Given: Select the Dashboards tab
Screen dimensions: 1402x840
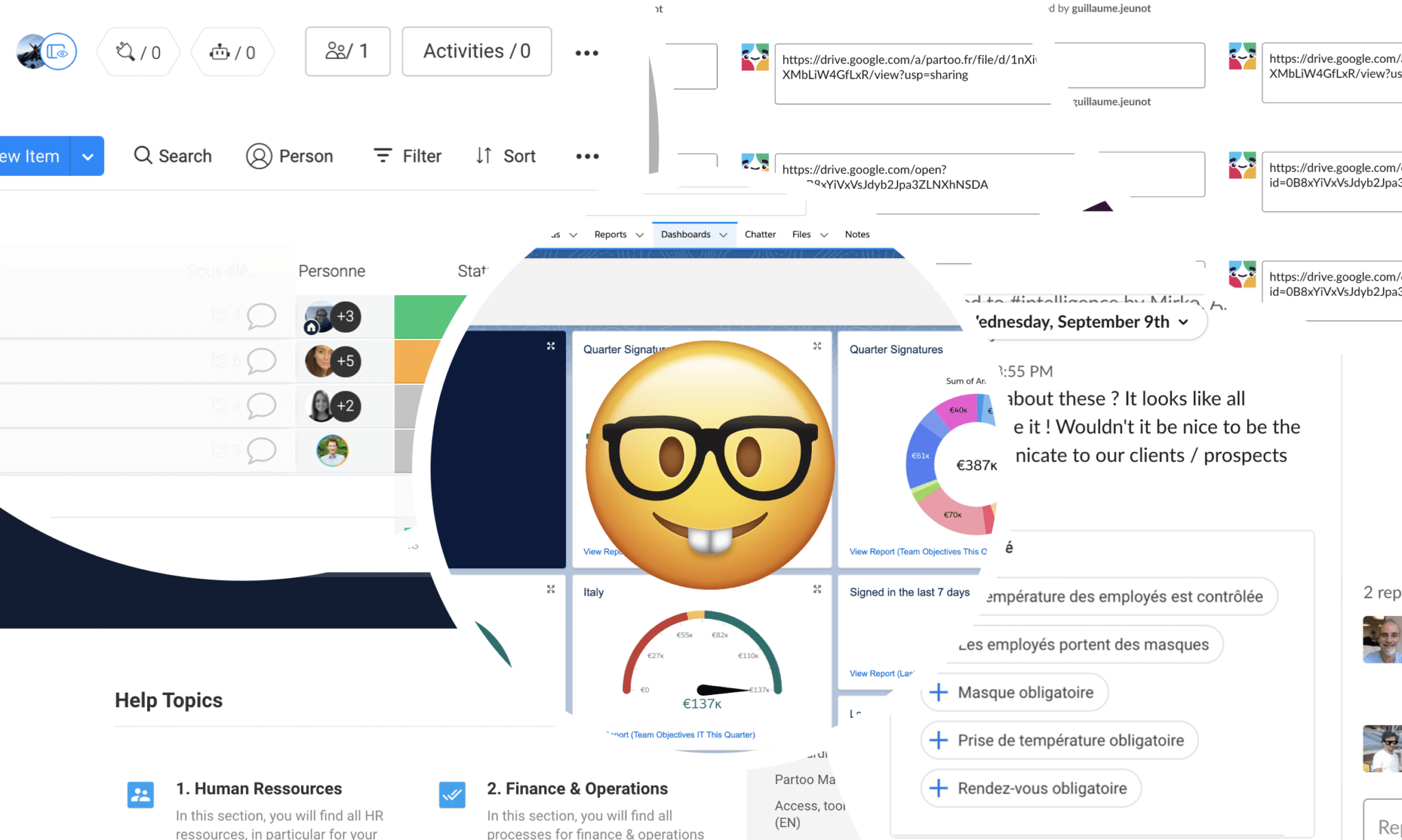Looking at the screenshot, I should [x=685, y=234].
